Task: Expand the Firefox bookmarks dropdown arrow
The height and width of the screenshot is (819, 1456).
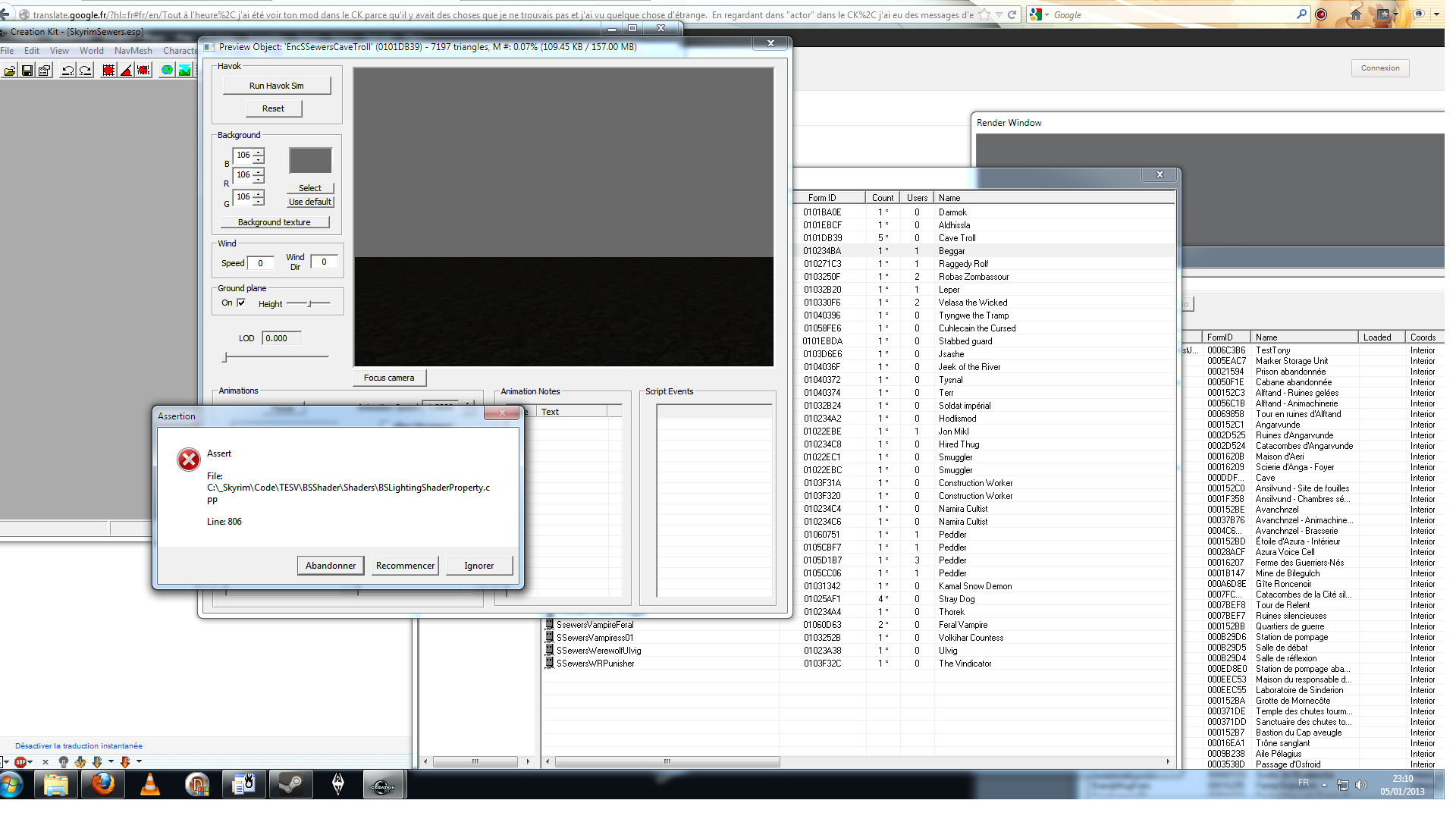Action: click(x=1395, y=14)
